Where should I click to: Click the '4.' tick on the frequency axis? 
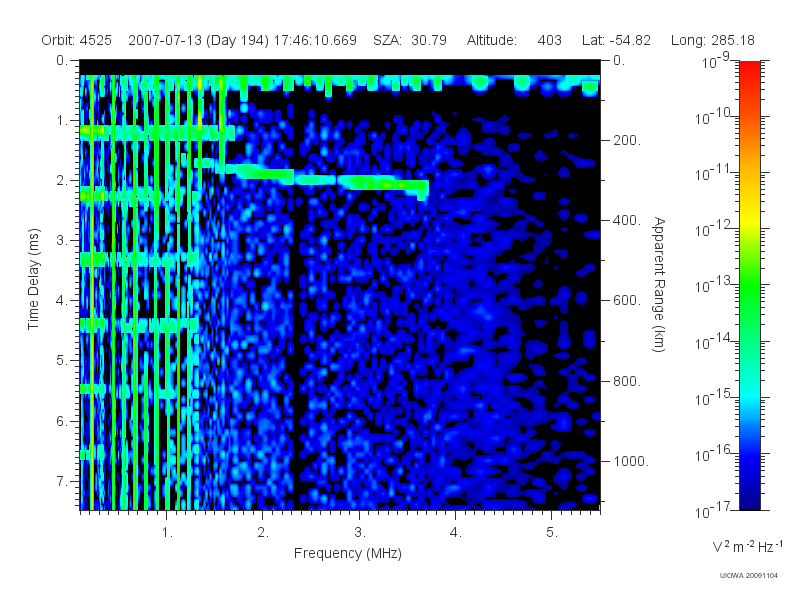[455, 533]
